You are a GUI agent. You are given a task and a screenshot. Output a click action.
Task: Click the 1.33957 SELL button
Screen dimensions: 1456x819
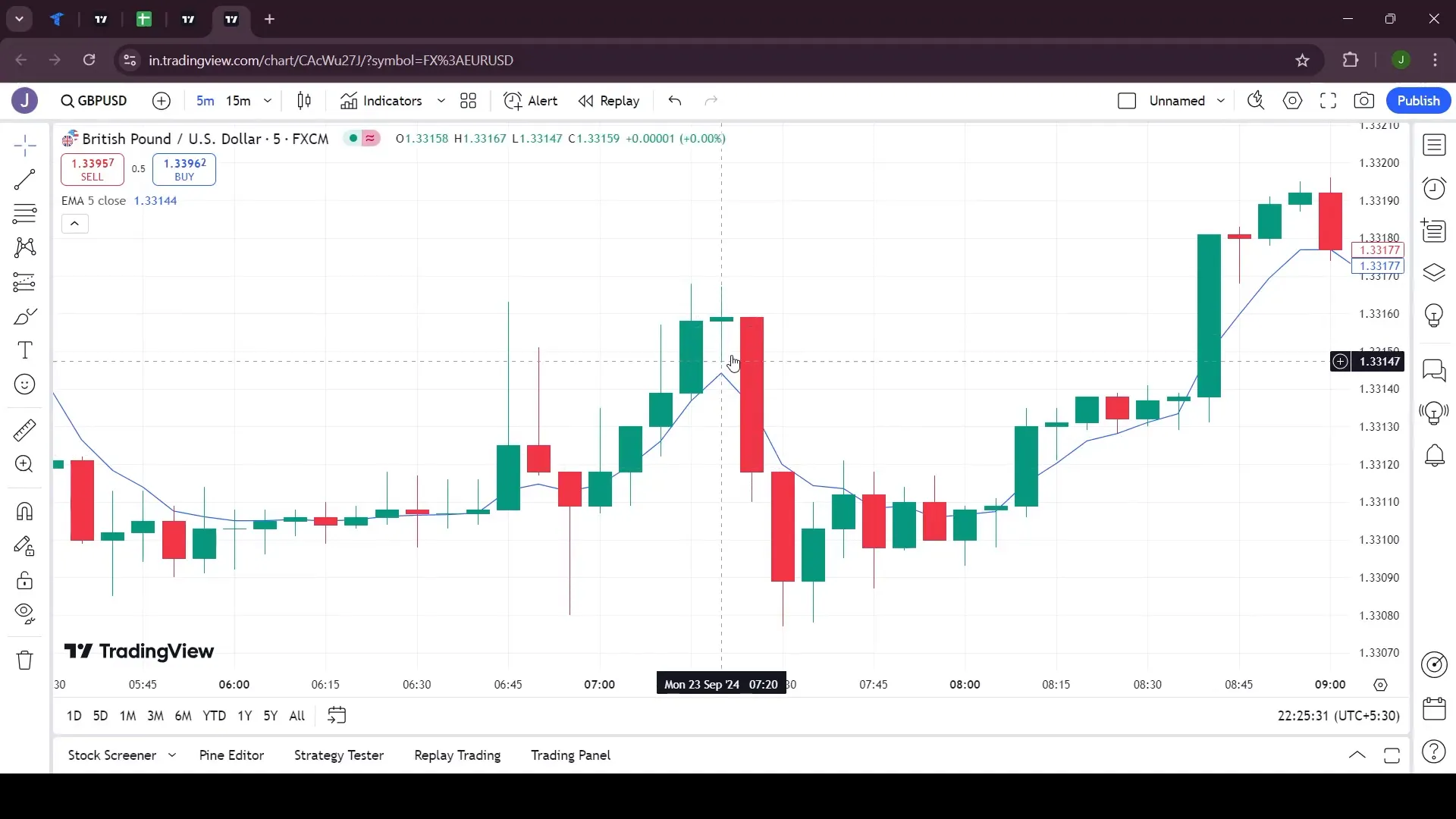[93, 169]
